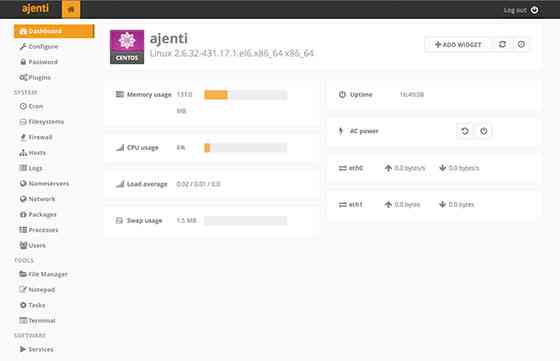The width and height of the screenshot is (560, 361).
Task: Click the Tasks gear icon
Action: [x=23, y=305]
